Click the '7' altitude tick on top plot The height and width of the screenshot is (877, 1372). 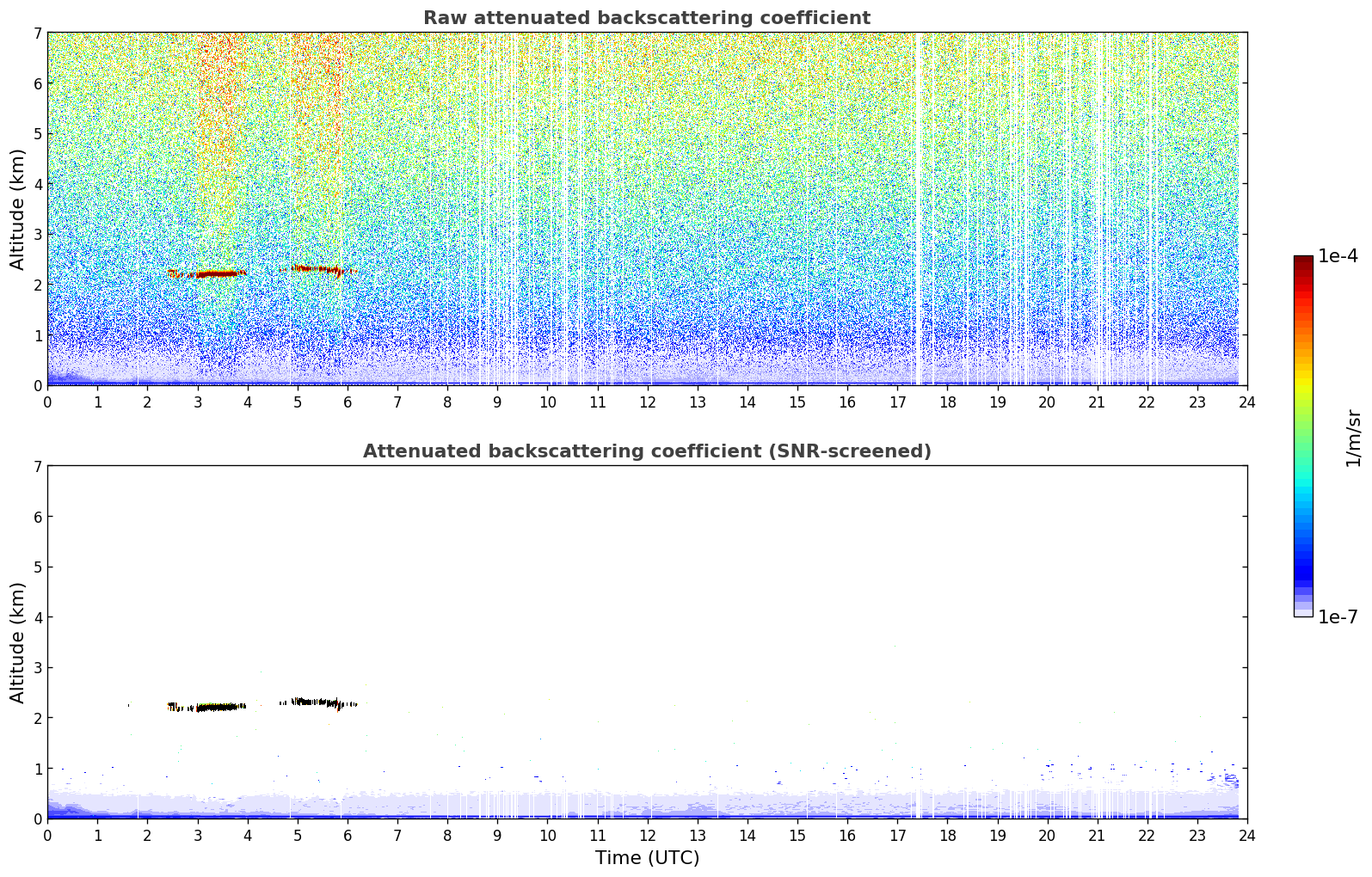coord(38,33)
